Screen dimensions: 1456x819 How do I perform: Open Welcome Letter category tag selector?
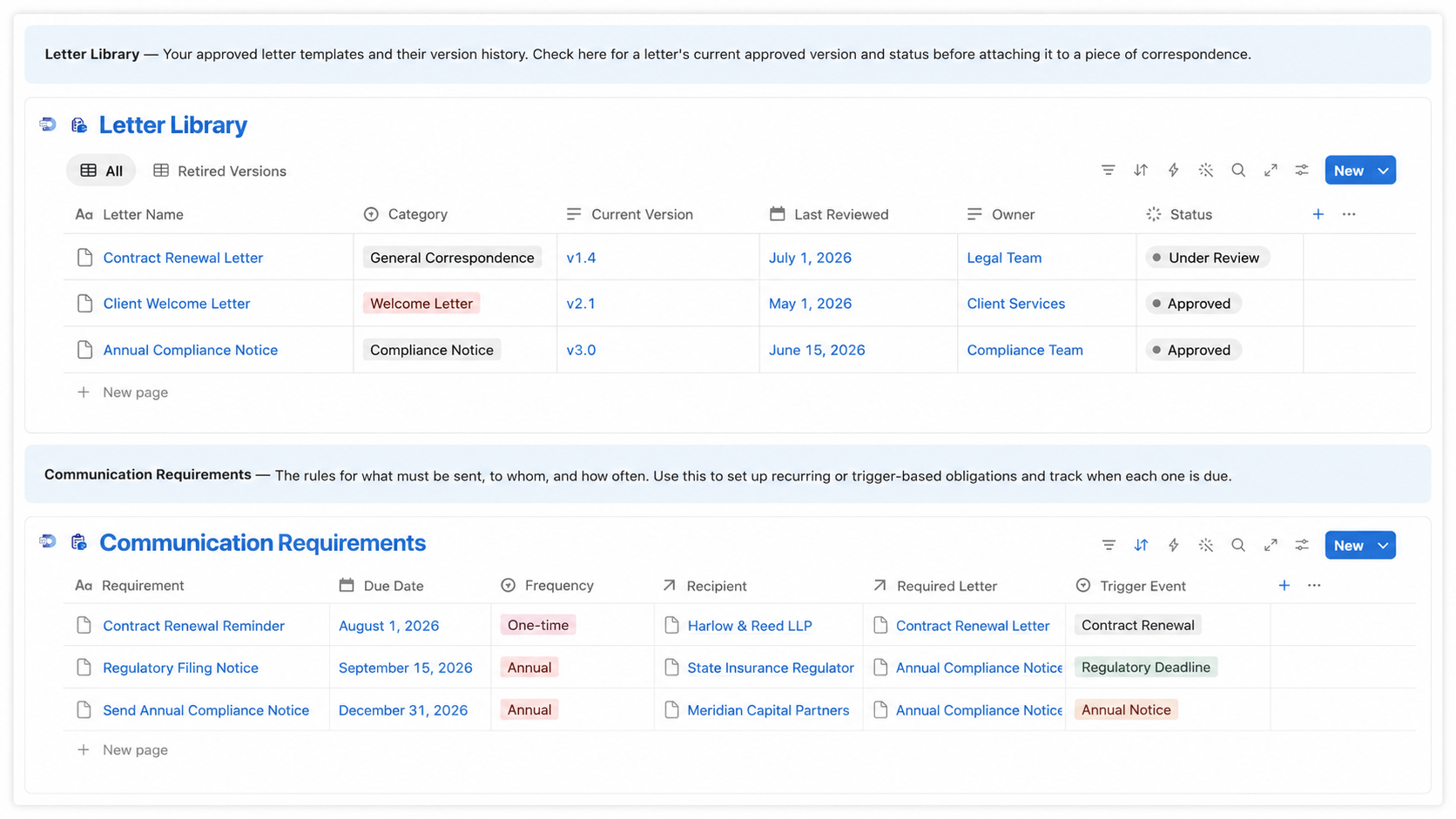click(x=421, y=304)
